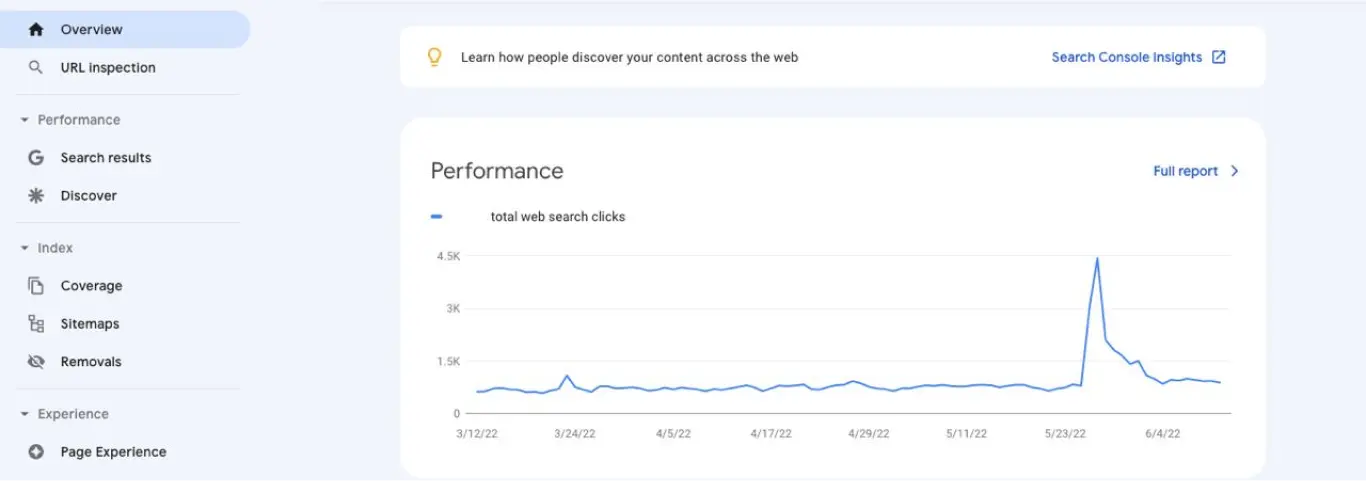The image size is (1366, 481).
Task: Select Search results in sidebar
Action: coord(106,158)
